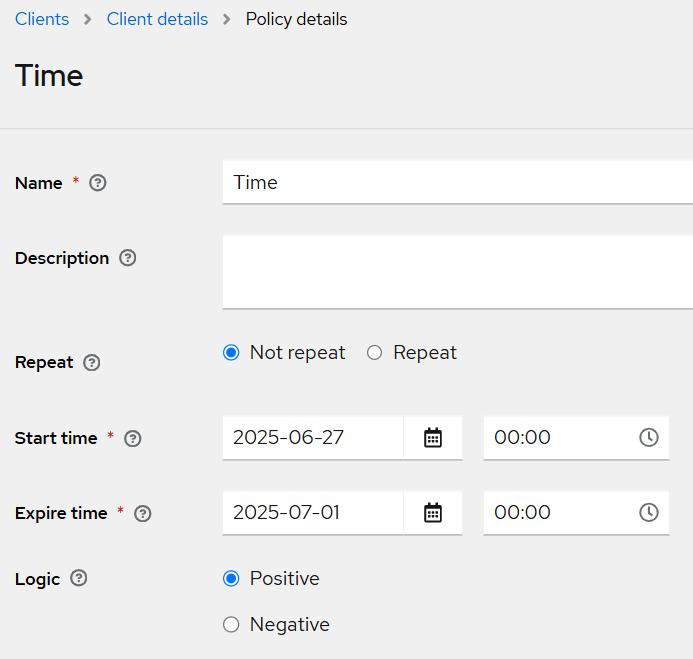The image size is (693, 659).
Task: Click the help icon next to Start time
Action: pyautogui.click(x=132, y=438)
